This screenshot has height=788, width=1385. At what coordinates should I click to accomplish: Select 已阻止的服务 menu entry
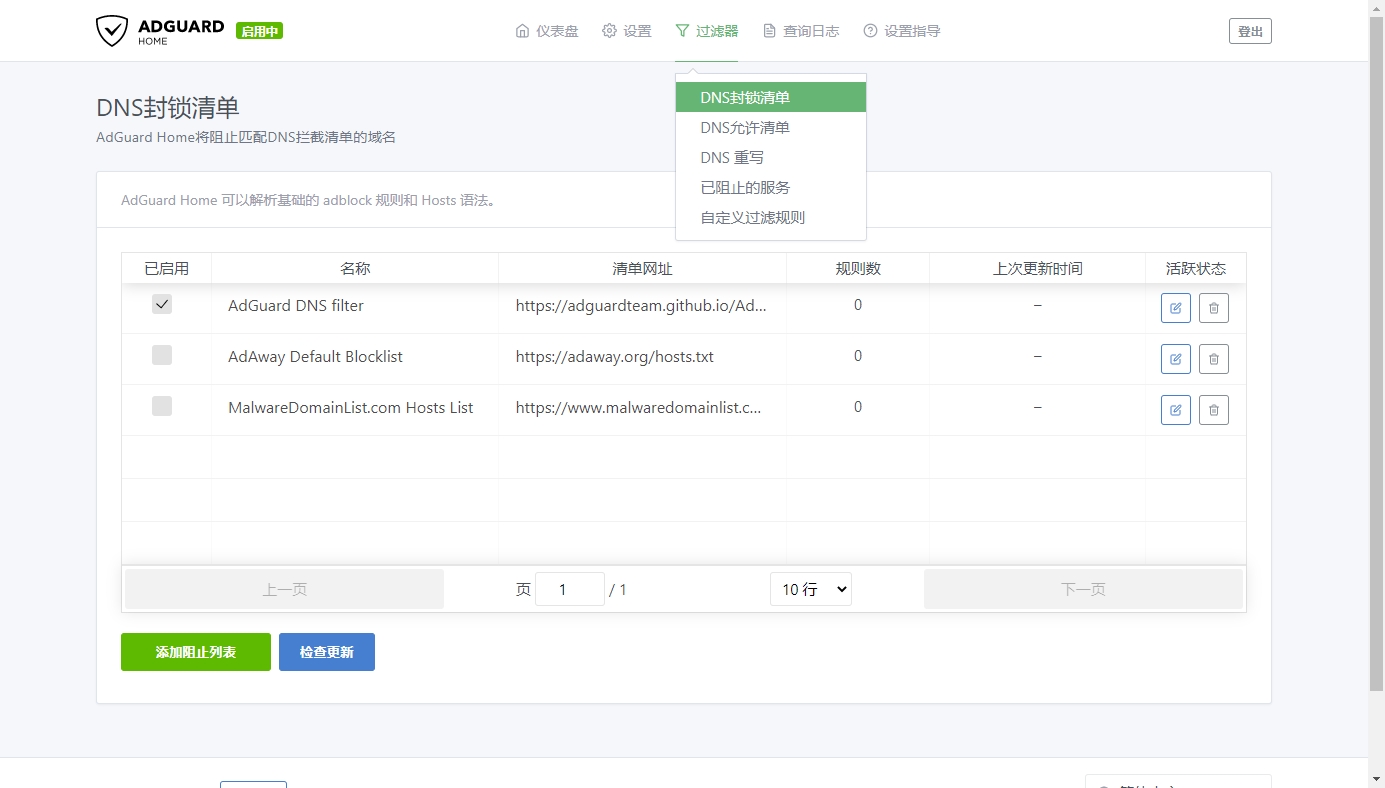(x=771, y=187)
